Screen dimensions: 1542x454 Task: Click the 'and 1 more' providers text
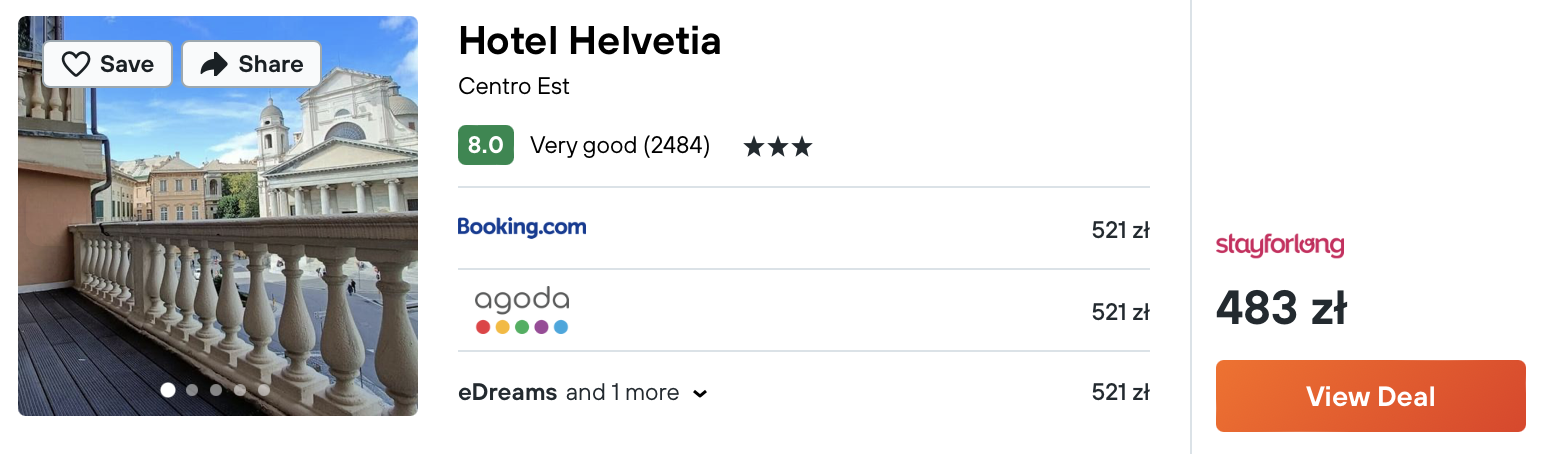click(x=622, y=393)
